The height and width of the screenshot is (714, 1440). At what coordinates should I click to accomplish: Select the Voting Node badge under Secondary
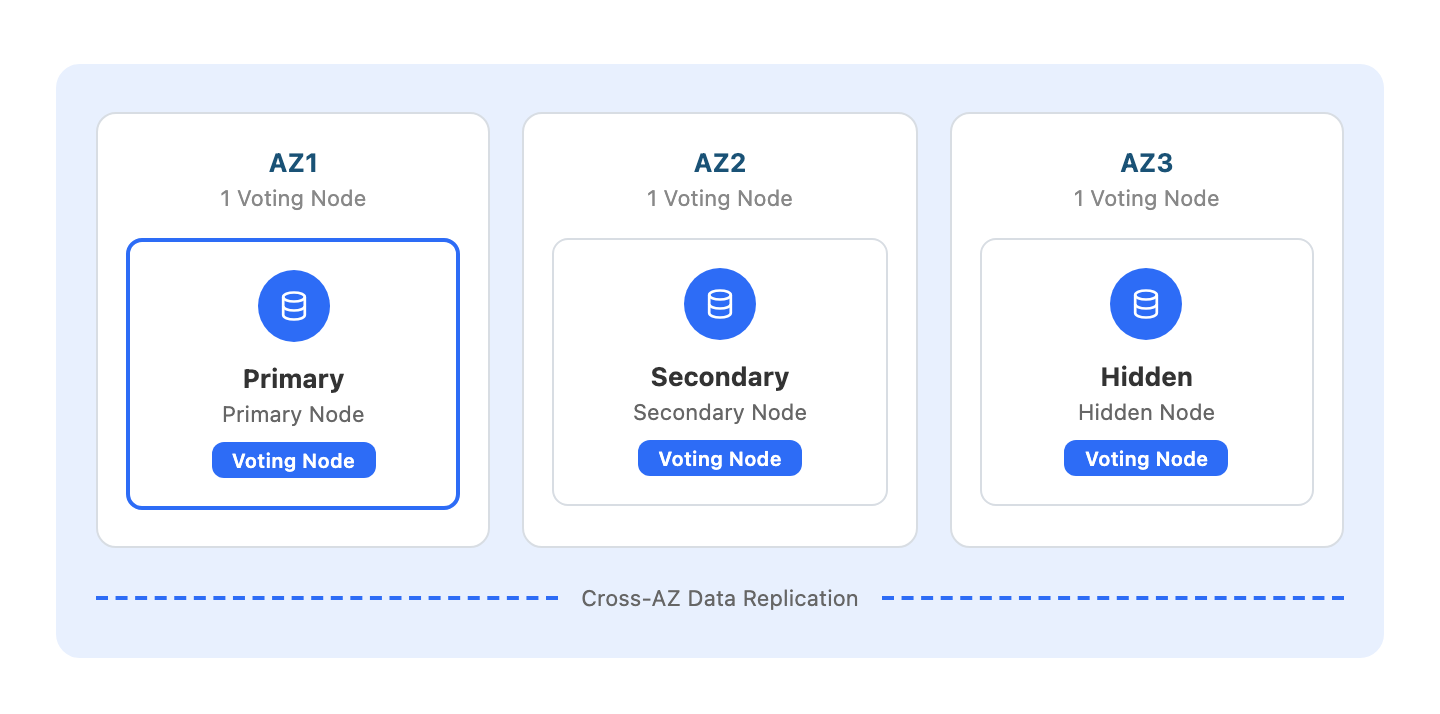click(720, 459)
